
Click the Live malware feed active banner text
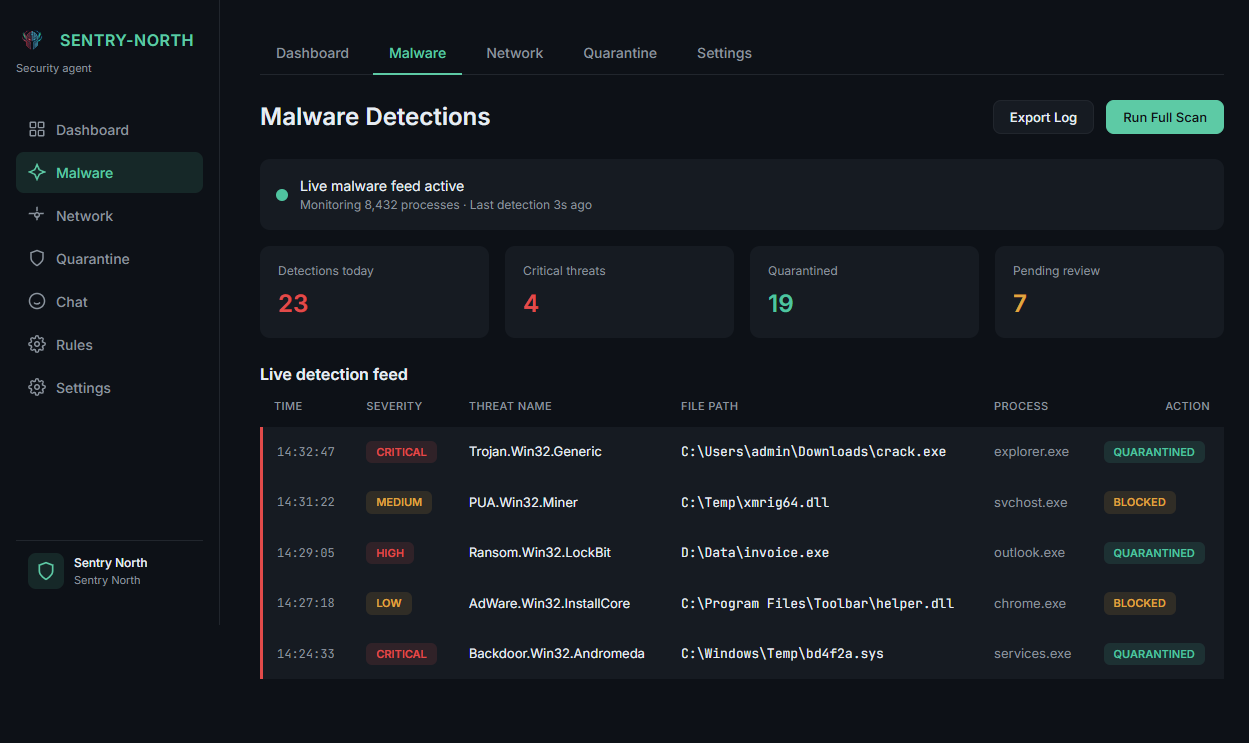[x=382, y=186]
